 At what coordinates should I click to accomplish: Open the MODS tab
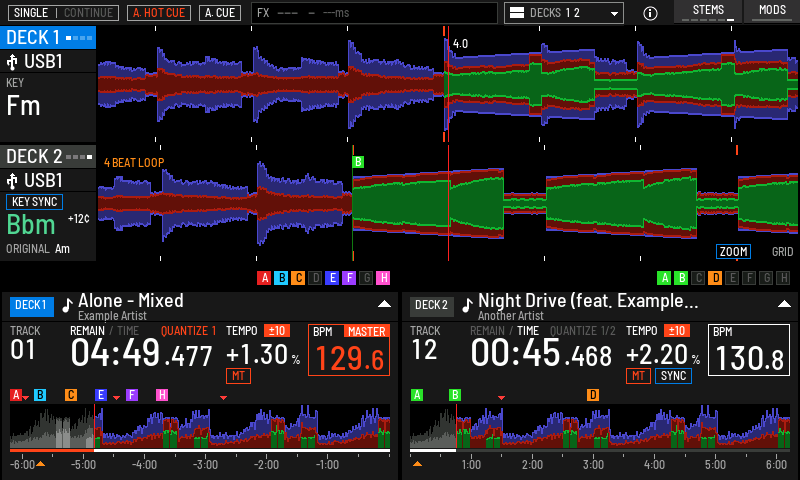point(772,11)
